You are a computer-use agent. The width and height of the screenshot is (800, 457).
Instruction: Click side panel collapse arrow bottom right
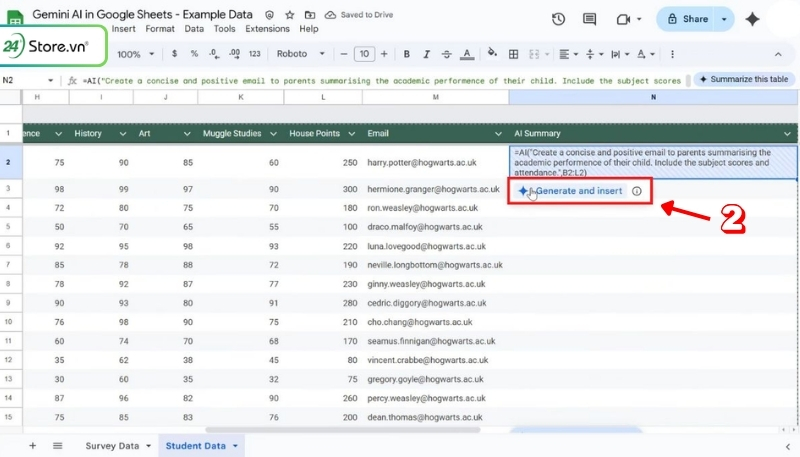(788, 446)
